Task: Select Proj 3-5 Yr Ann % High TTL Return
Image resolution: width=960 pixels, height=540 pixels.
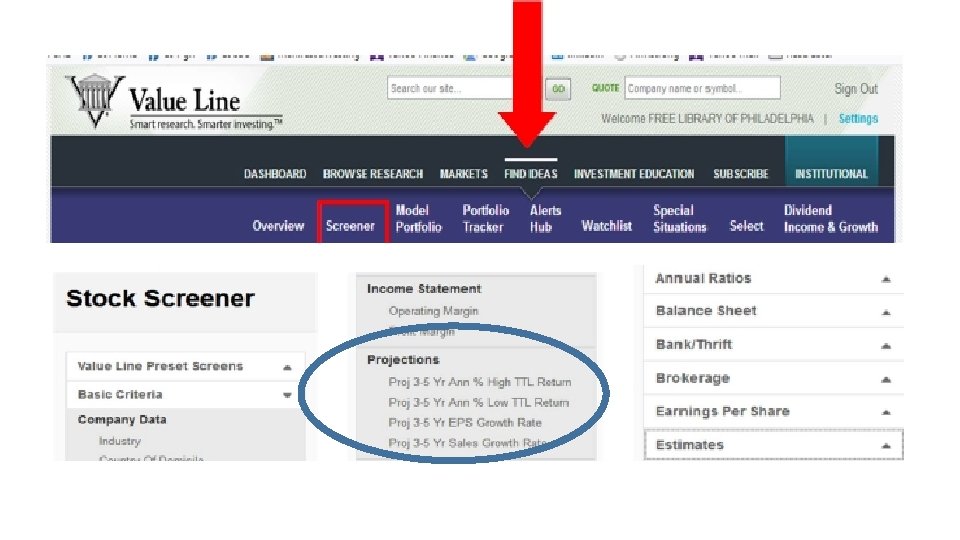Action: [x=479, y=382]
